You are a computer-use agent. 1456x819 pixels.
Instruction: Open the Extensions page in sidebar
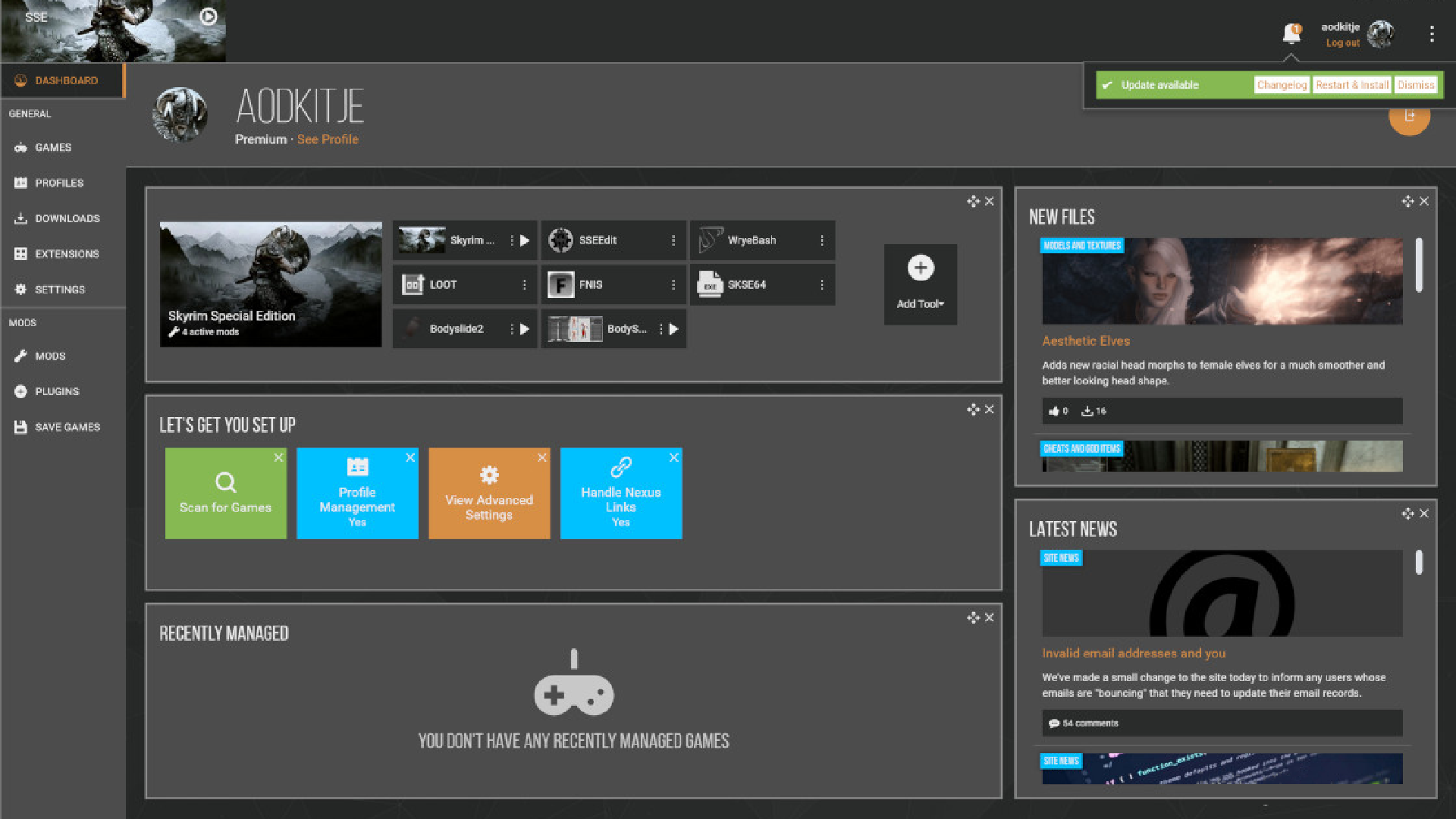coord(62,254)
